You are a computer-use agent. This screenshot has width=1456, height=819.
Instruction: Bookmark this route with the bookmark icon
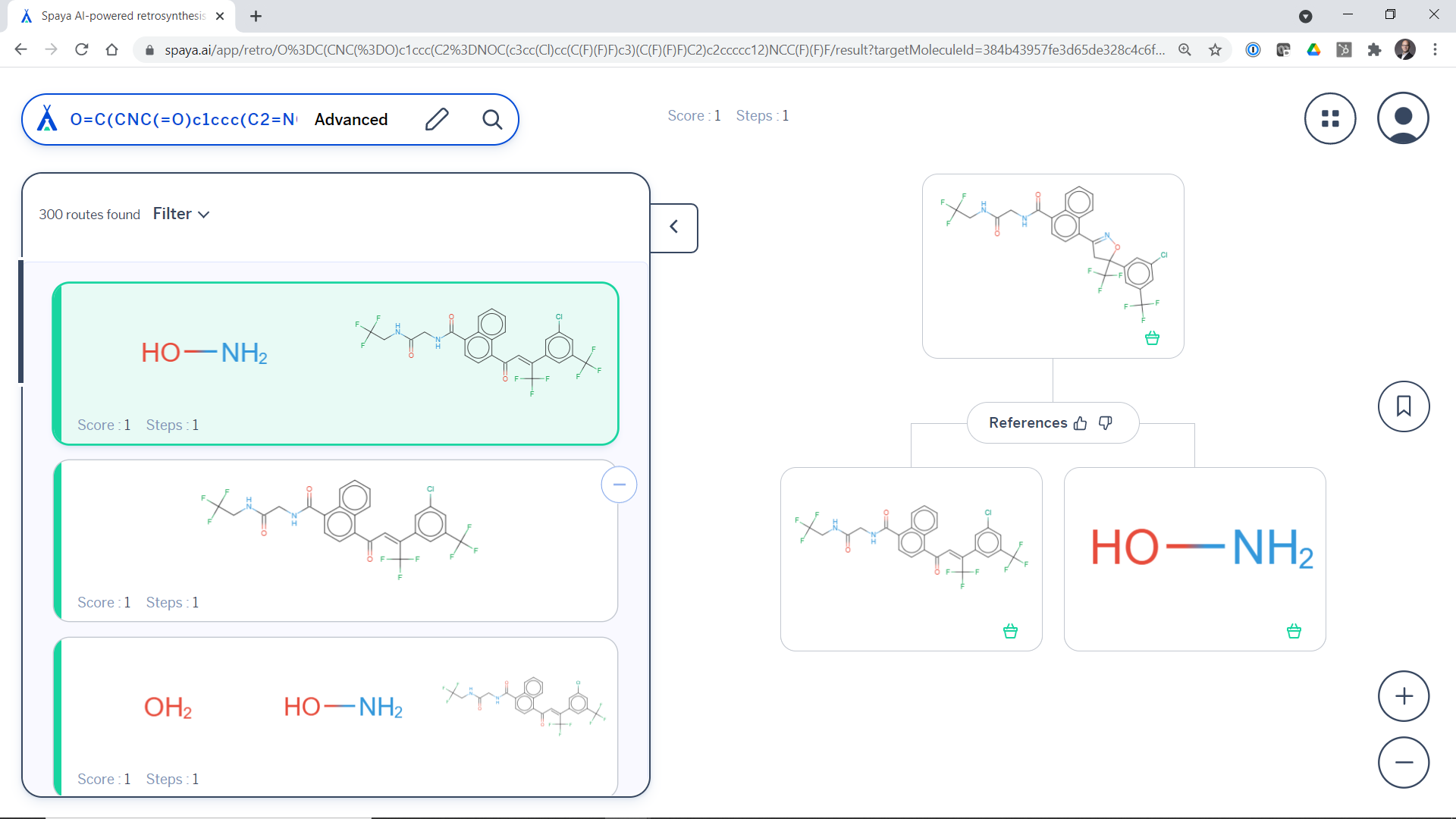coord(1404,406)
